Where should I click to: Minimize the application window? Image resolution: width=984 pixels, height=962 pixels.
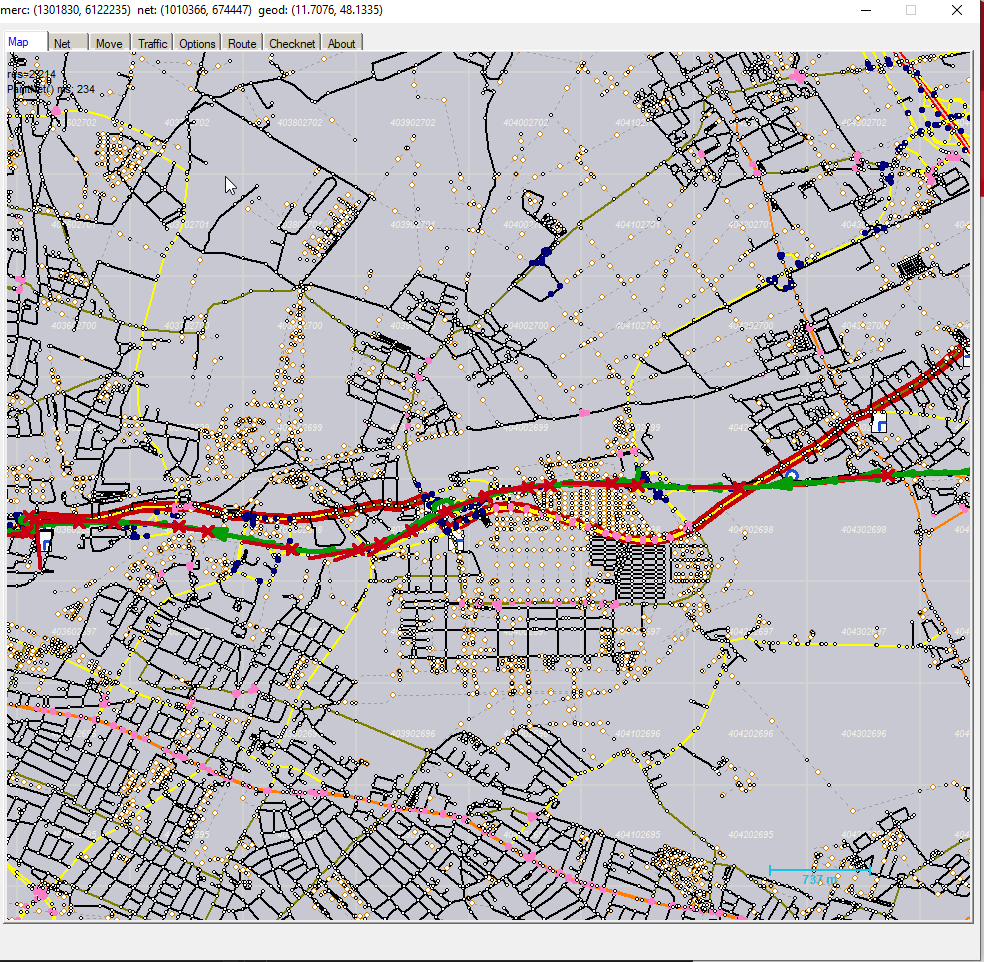pyautogui.click(x=865, y=10)
